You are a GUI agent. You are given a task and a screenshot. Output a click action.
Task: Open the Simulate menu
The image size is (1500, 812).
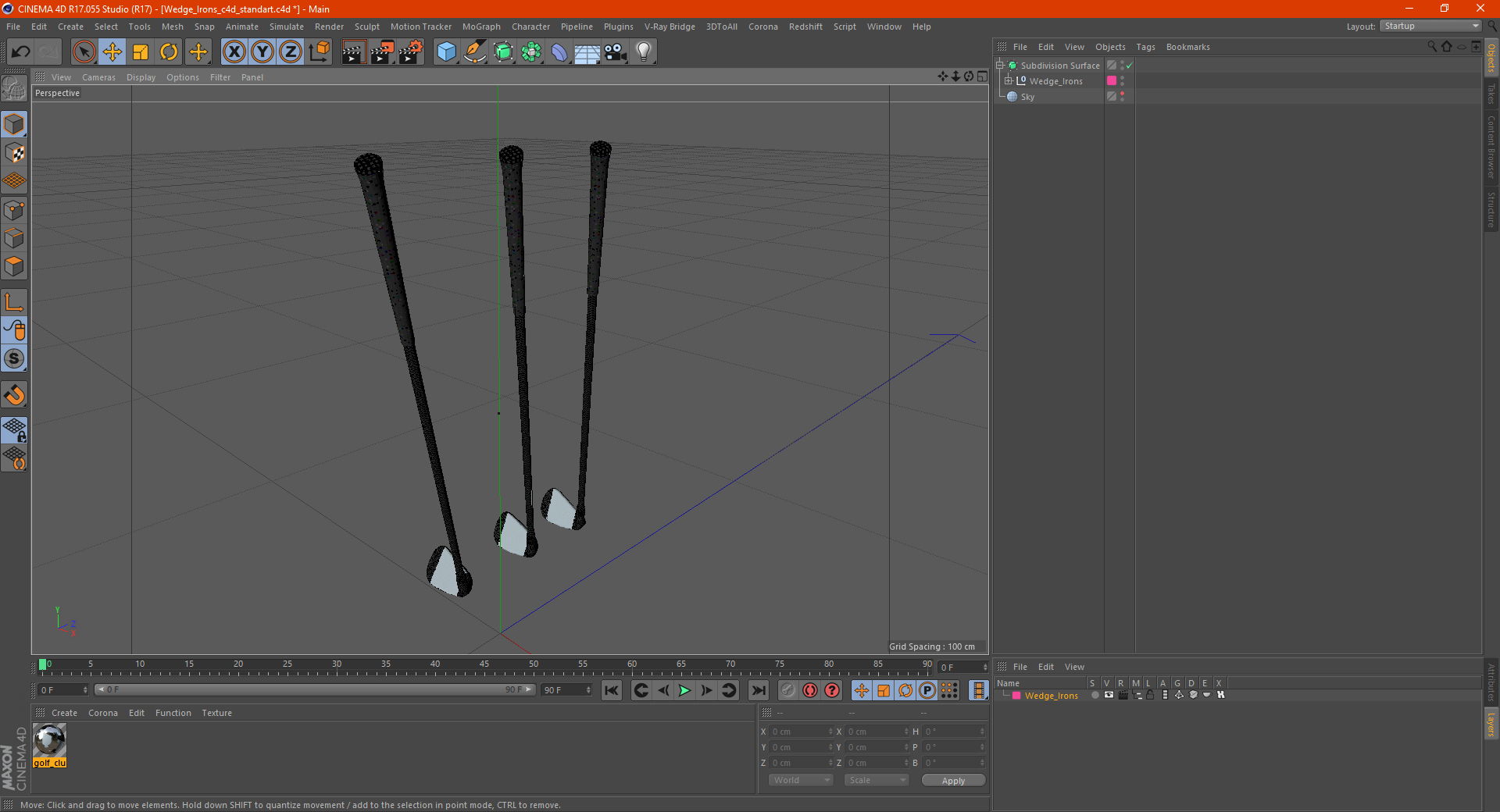(287, 27)
